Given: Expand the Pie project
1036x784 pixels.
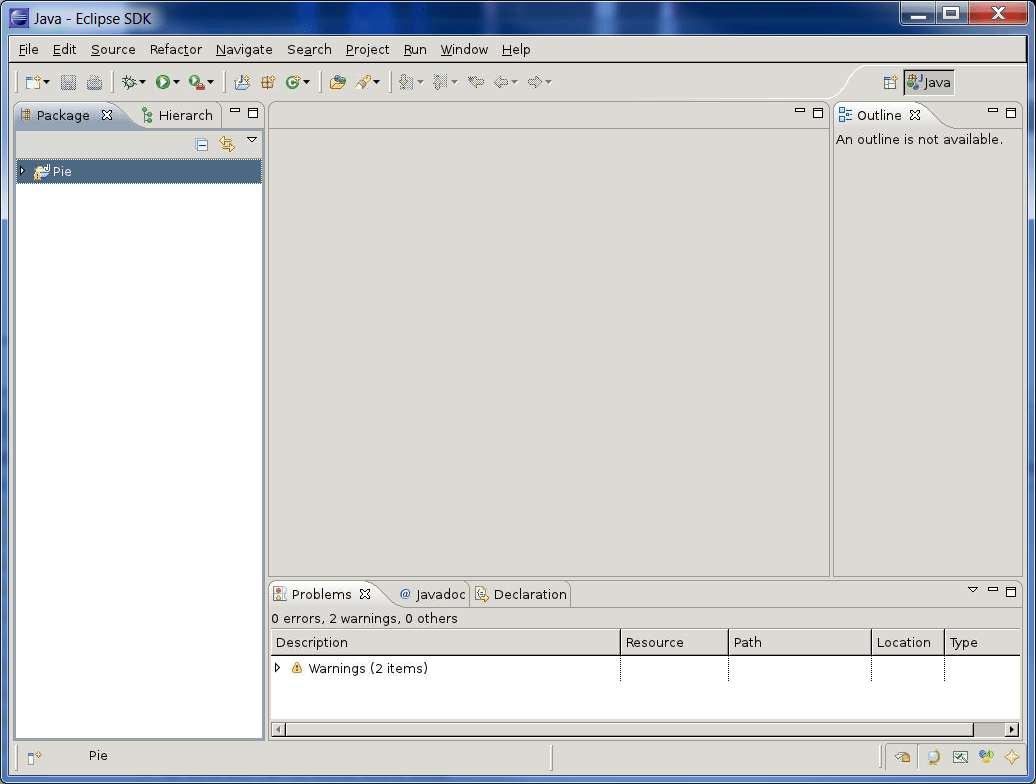Looking at the screenshot, I should click(22, 171).
